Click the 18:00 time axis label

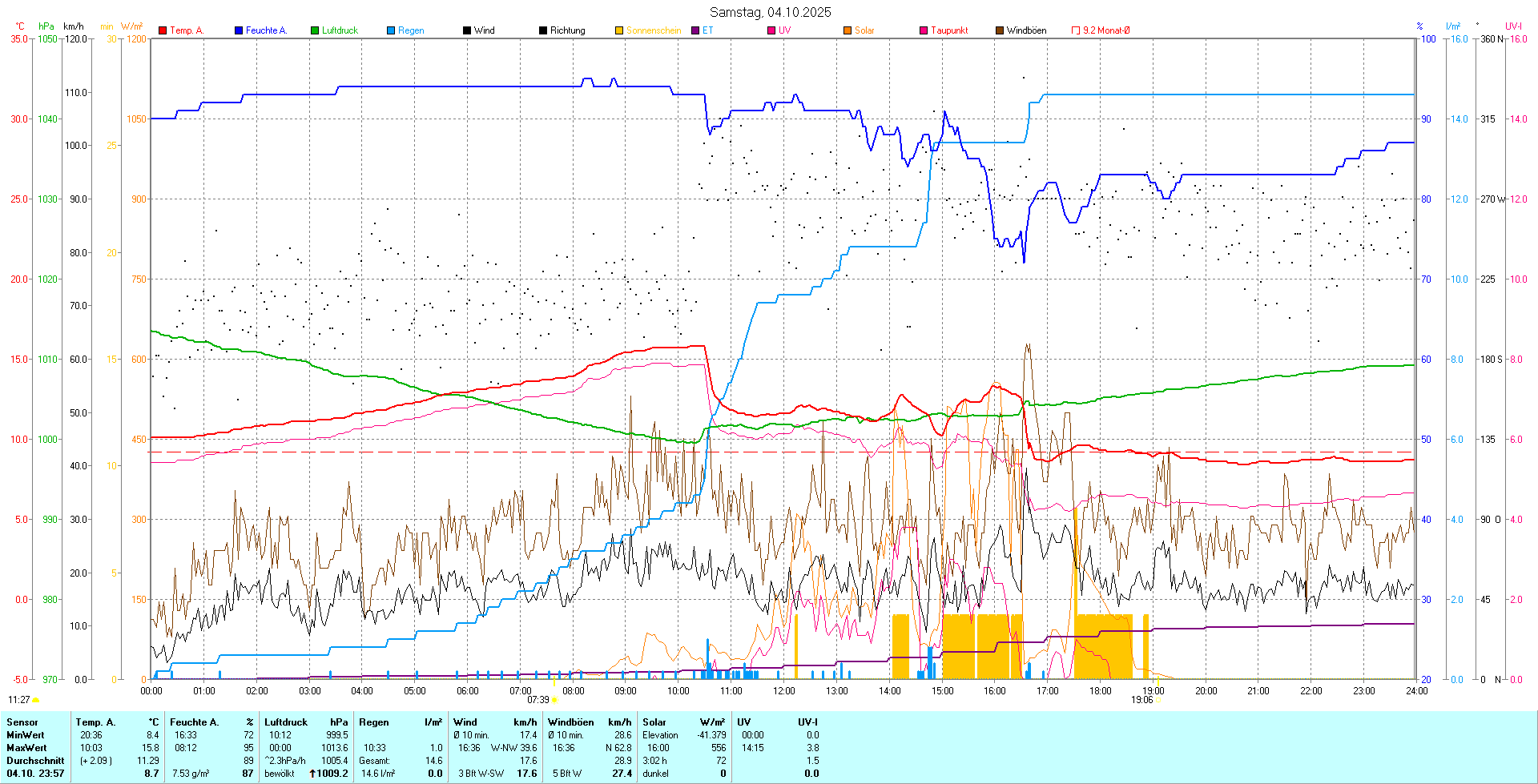coord(1100,690)
